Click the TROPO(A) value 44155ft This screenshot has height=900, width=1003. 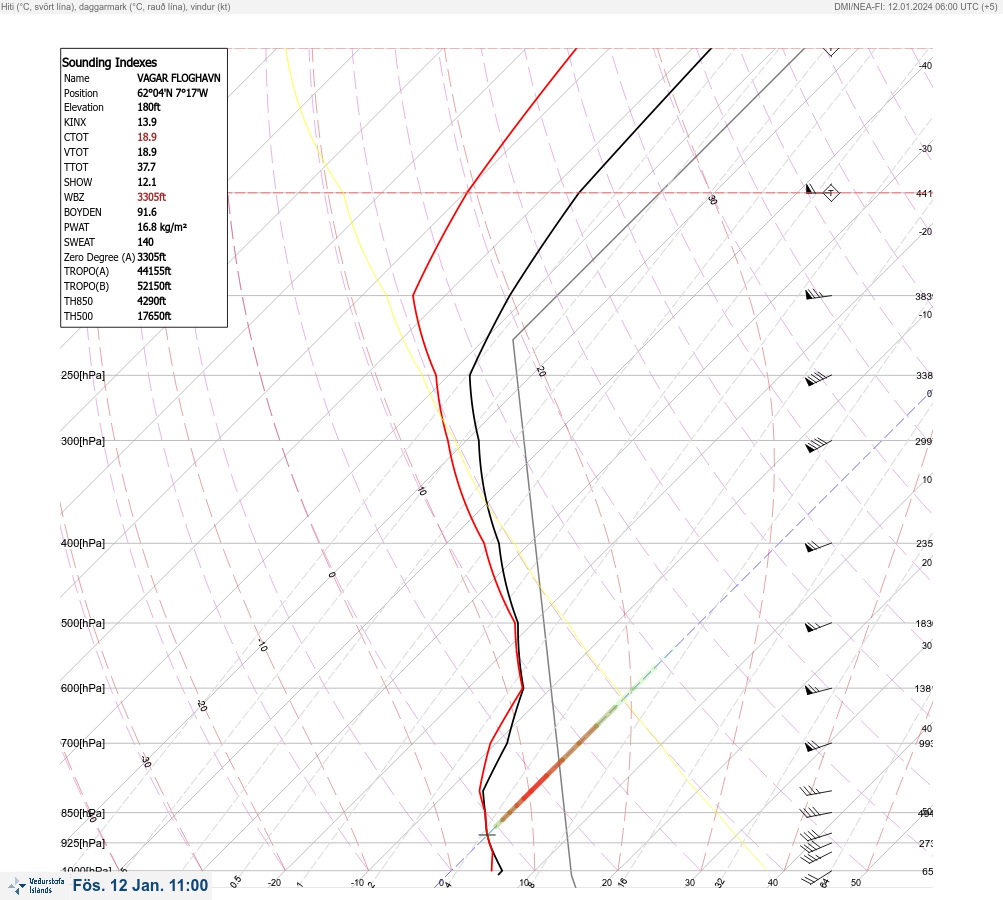tap(154, 271)
